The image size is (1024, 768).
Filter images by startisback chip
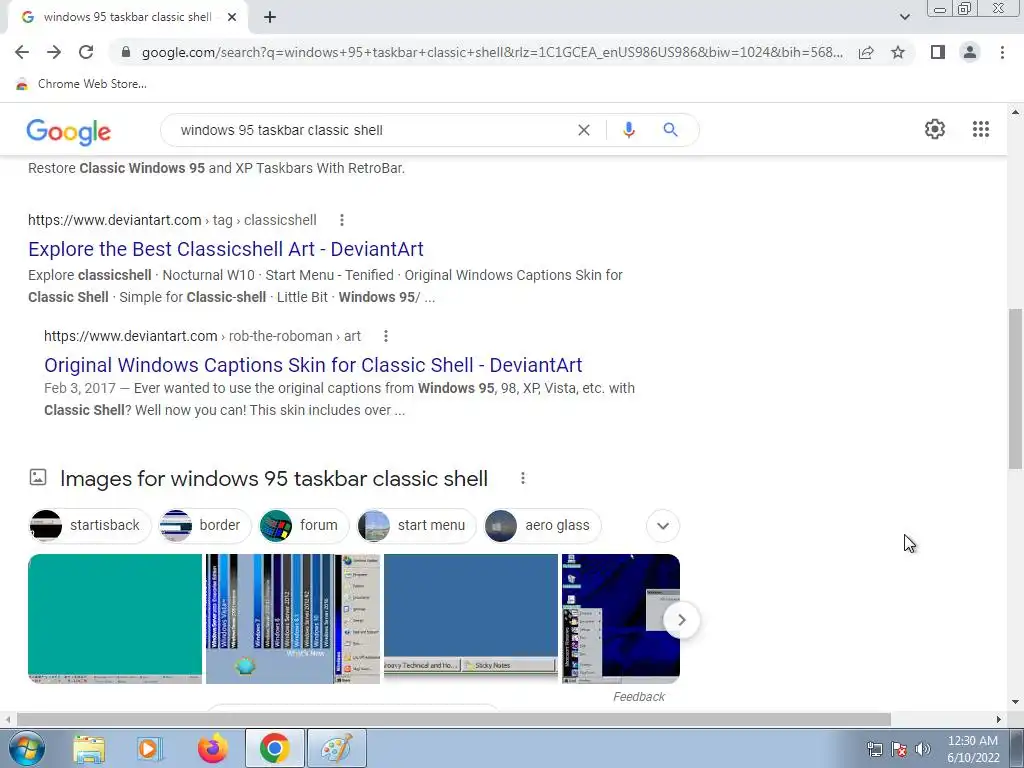click(x=90, y=526)
